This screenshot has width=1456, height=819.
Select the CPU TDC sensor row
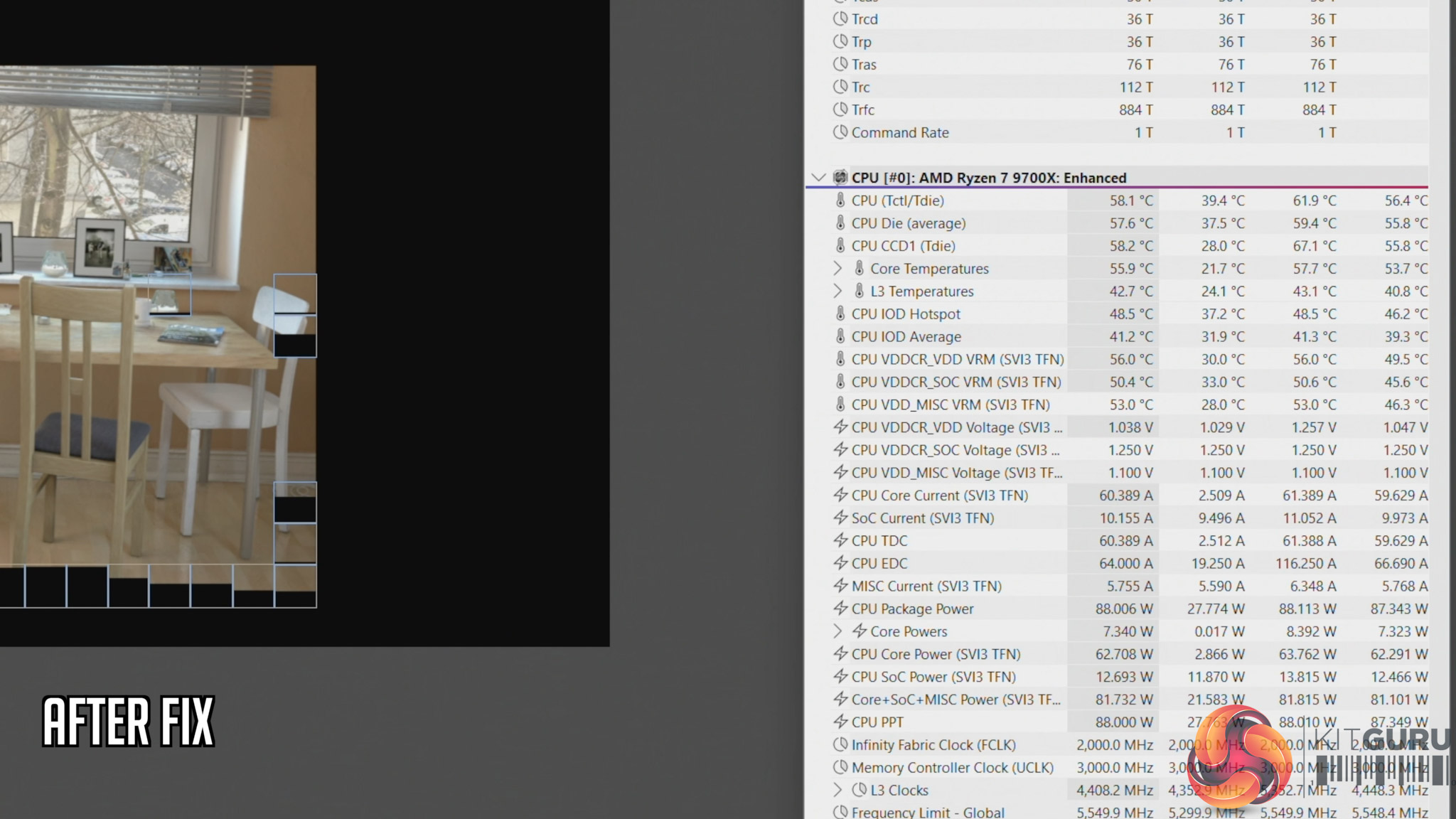879,541
